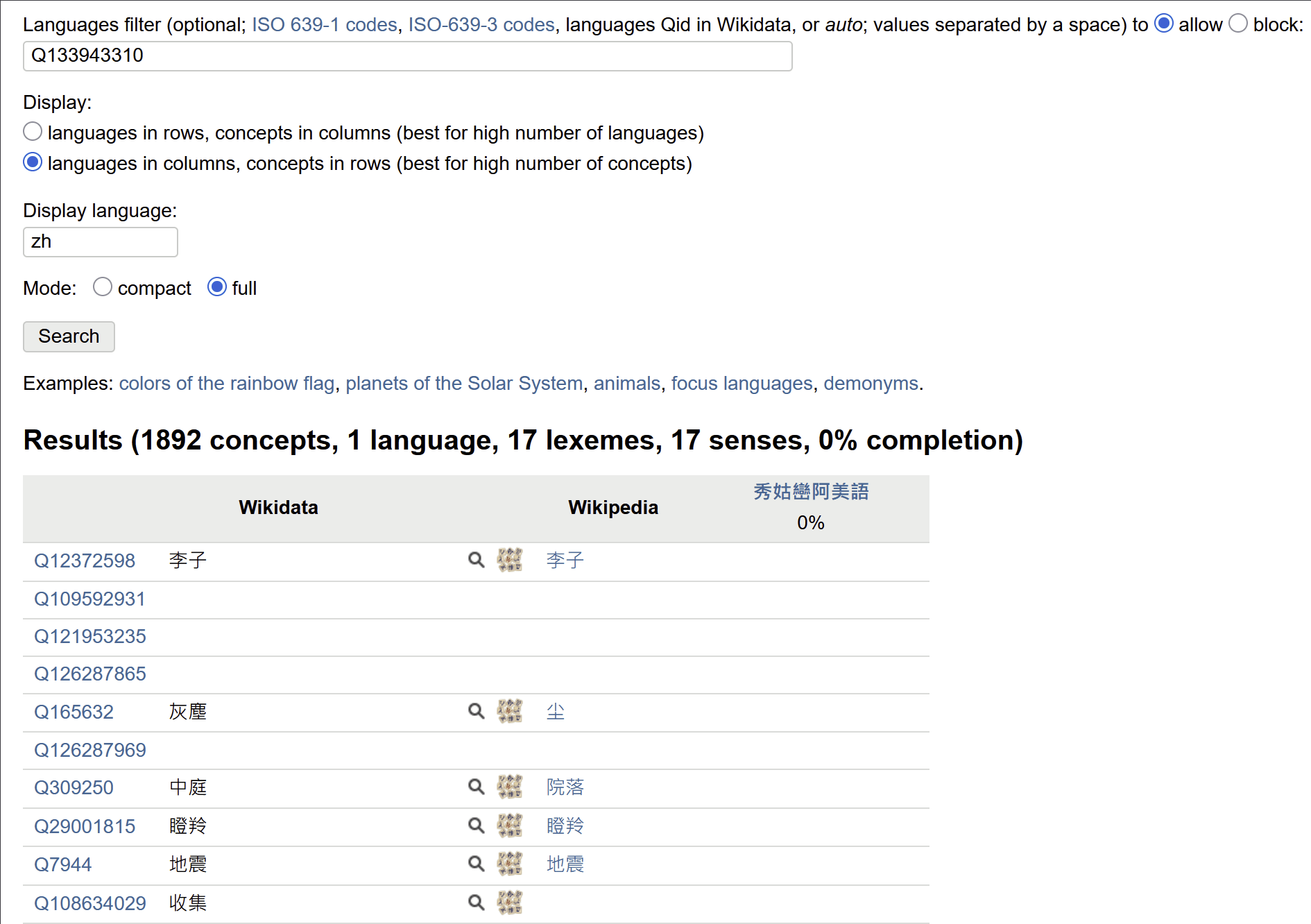Screen dimensions: 1311x924
Task: Click the magnifier icon in the 地震 row
Action: pyautogui.click(x=476, y=864)
